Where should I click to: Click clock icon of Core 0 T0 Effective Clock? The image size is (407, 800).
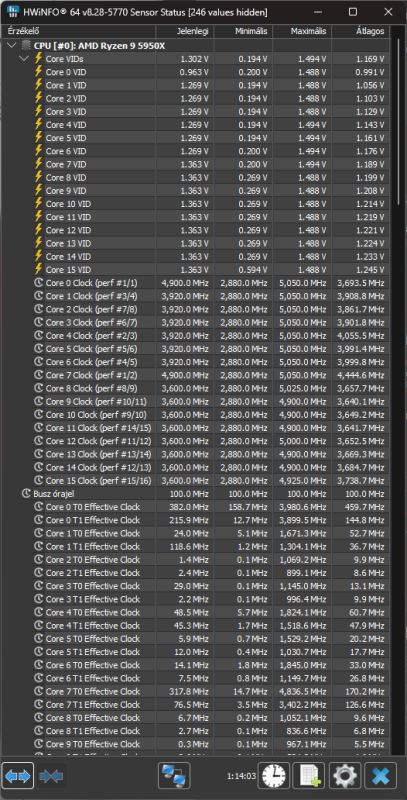point(38,507)
